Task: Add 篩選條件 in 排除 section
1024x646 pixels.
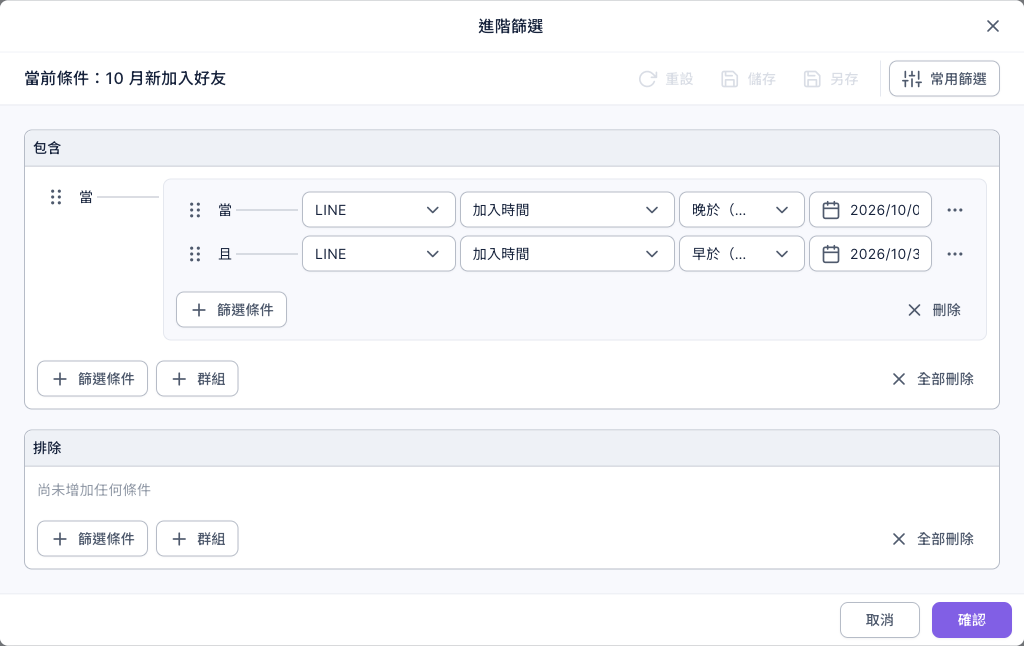Action: click(92, 539)
